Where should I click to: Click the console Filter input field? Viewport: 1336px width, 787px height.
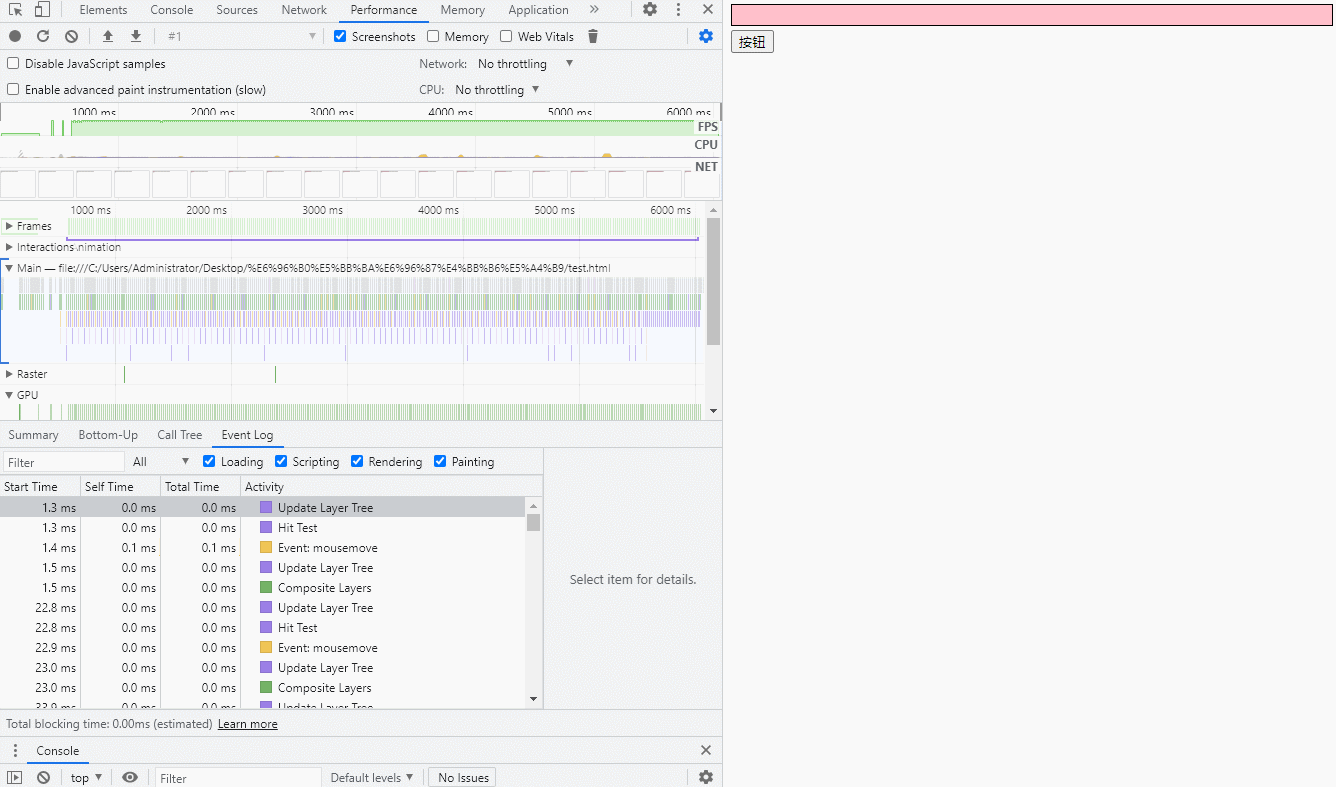238,778
